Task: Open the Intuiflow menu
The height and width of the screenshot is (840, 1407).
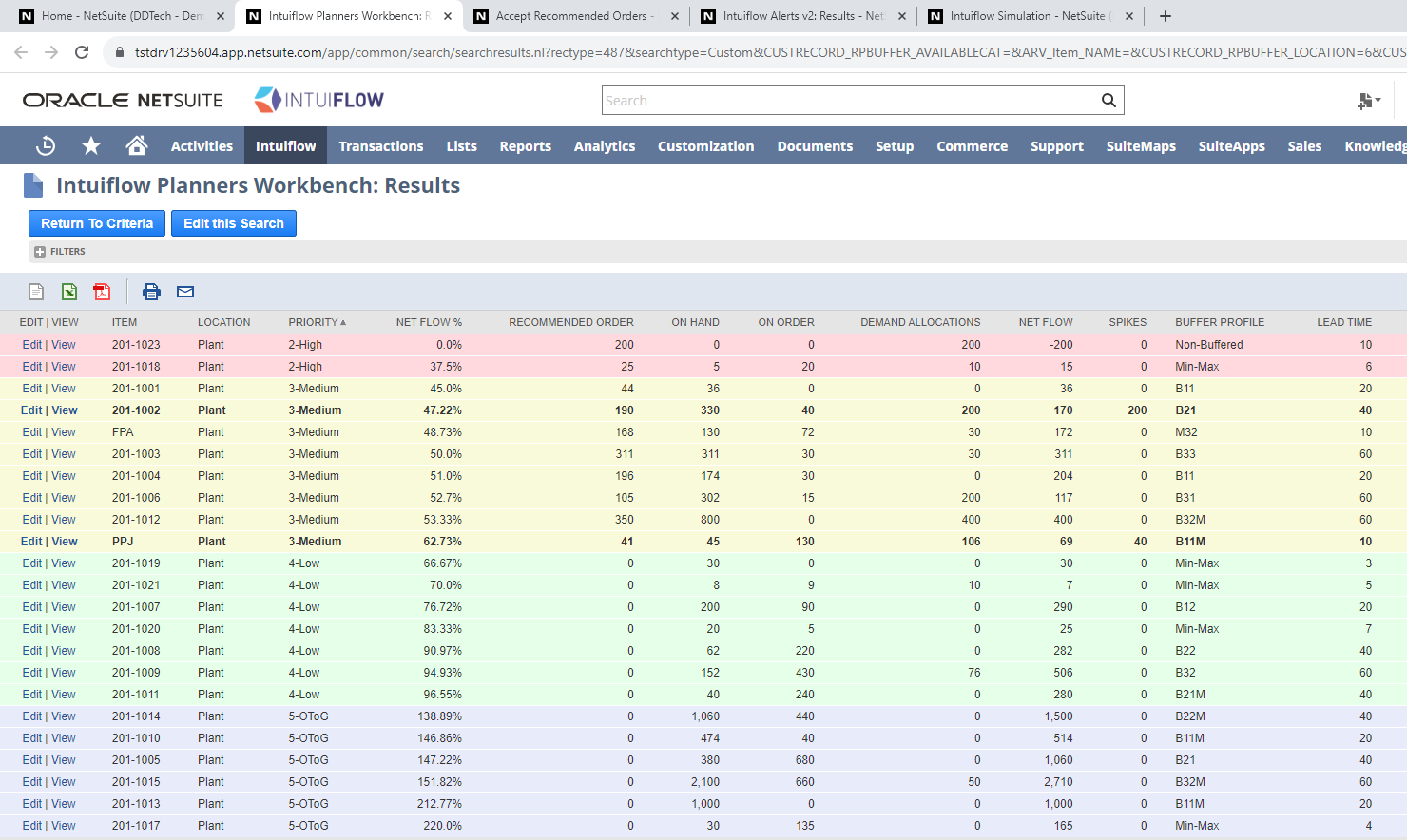Action: 285,146
